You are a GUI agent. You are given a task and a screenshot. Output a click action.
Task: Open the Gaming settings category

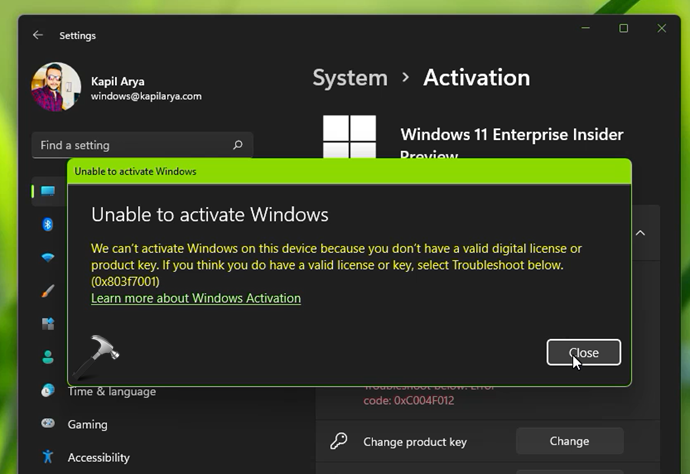tap(87, 424)
